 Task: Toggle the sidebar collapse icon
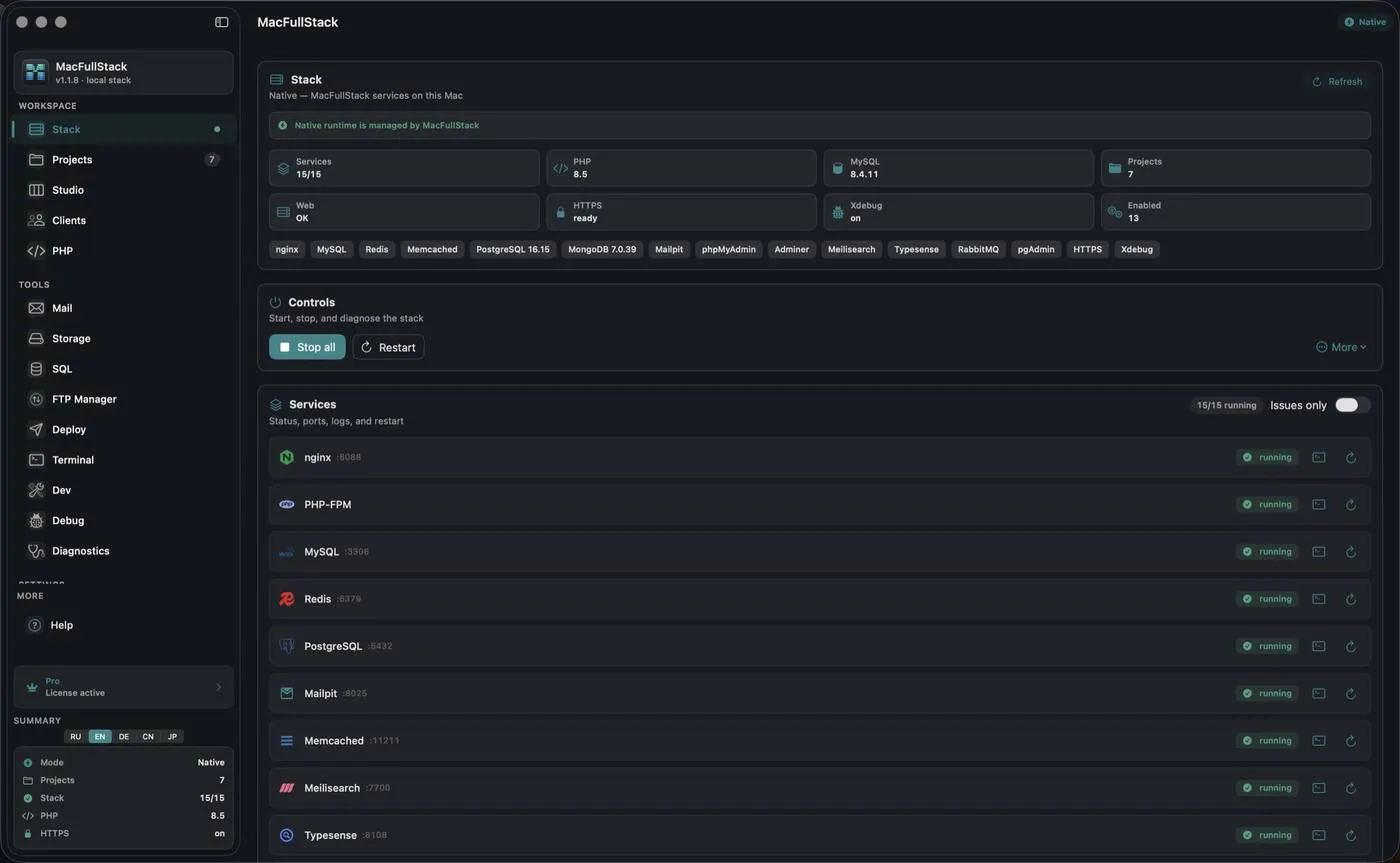(x=222, y=22)
